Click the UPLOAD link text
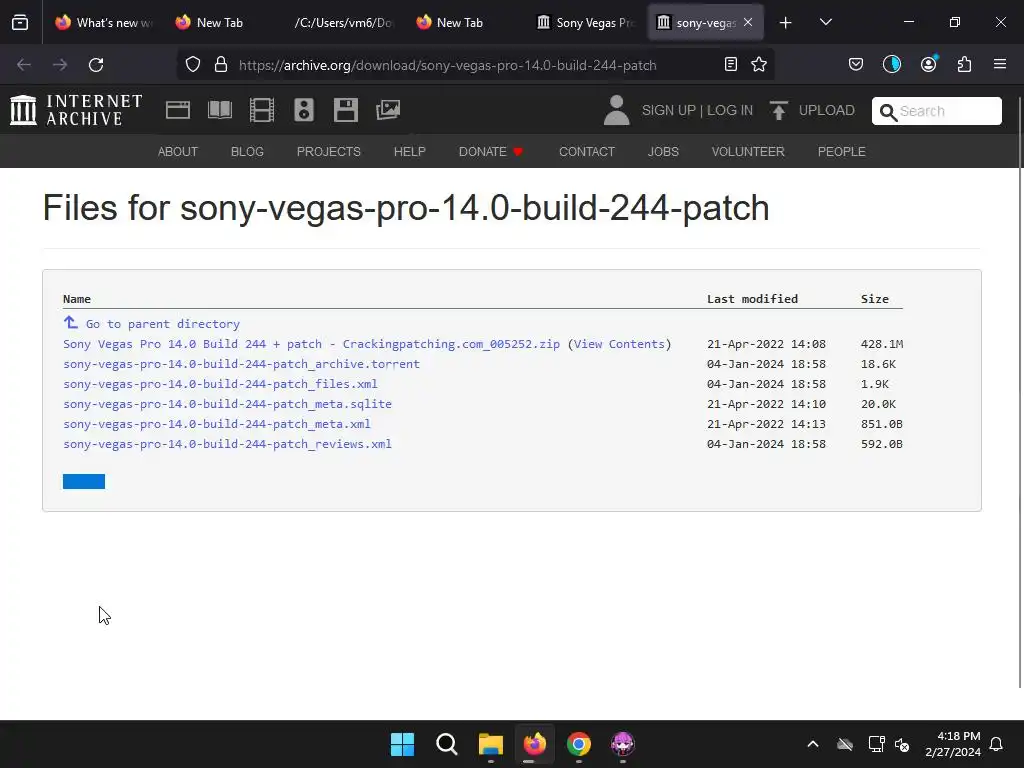 coord(826,110)
